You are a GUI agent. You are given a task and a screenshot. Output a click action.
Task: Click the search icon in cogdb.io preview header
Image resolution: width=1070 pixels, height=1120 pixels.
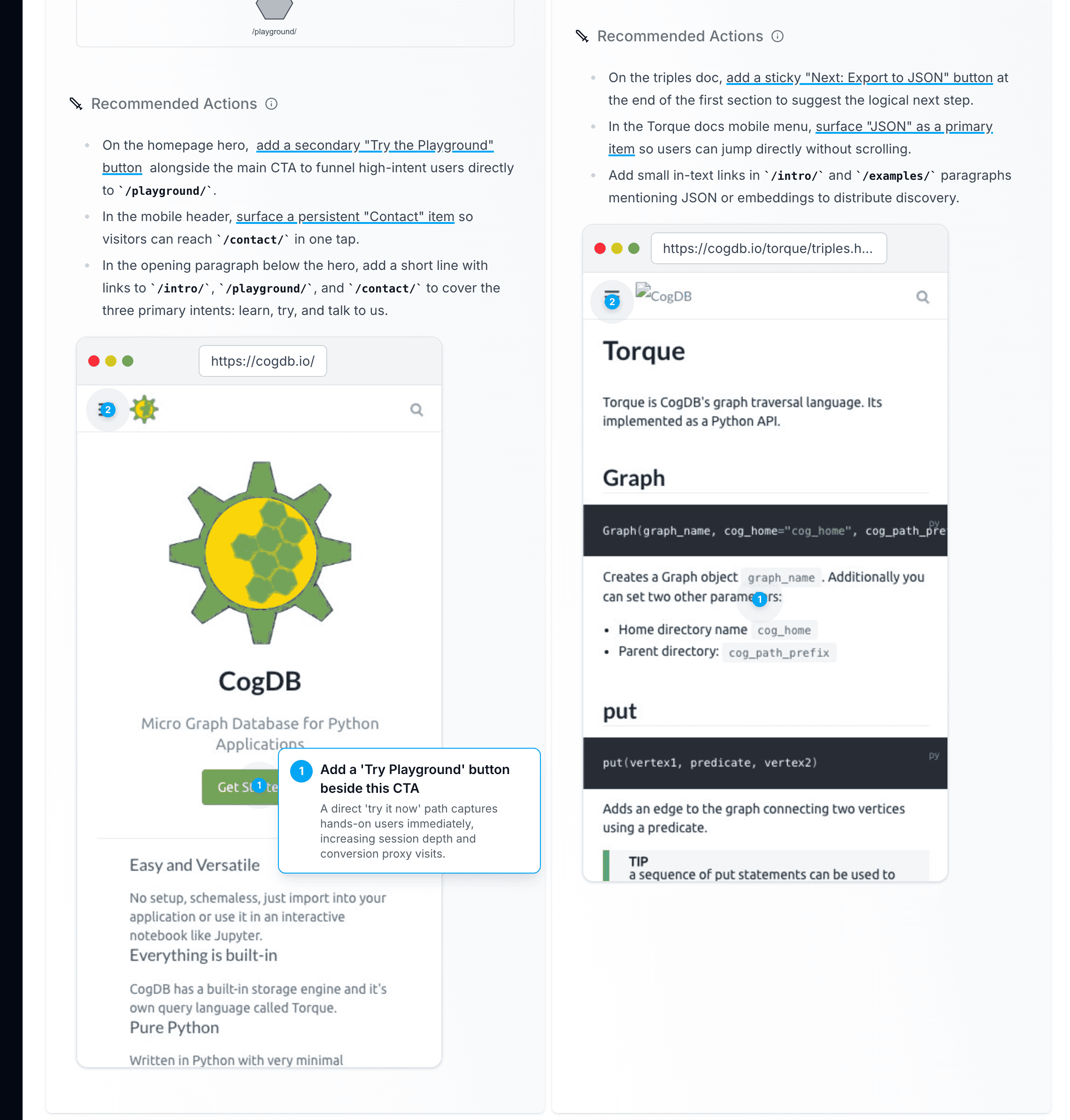tap(417, 409)
